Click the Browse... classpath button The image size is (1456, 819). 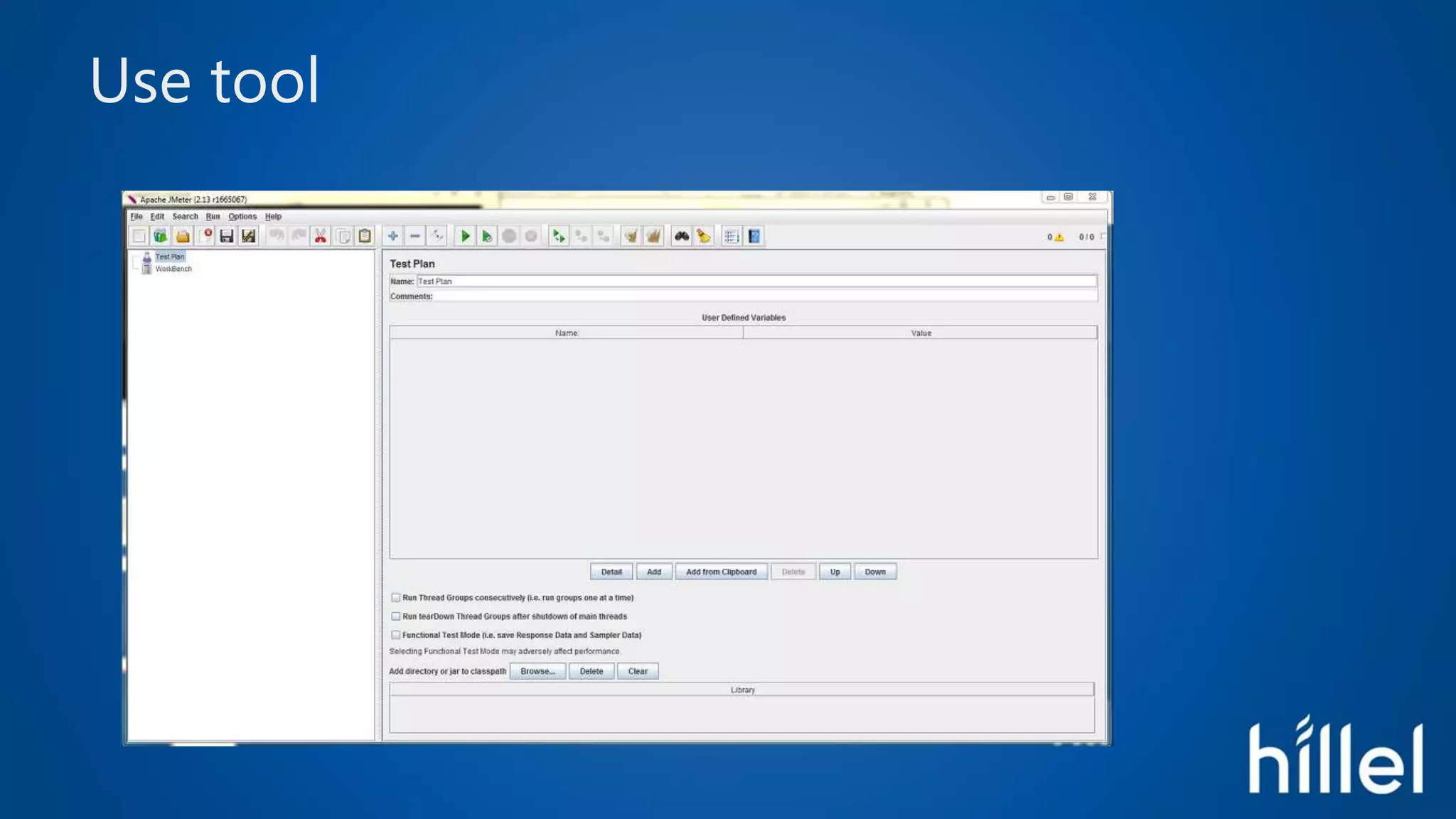tap(537, 671)
